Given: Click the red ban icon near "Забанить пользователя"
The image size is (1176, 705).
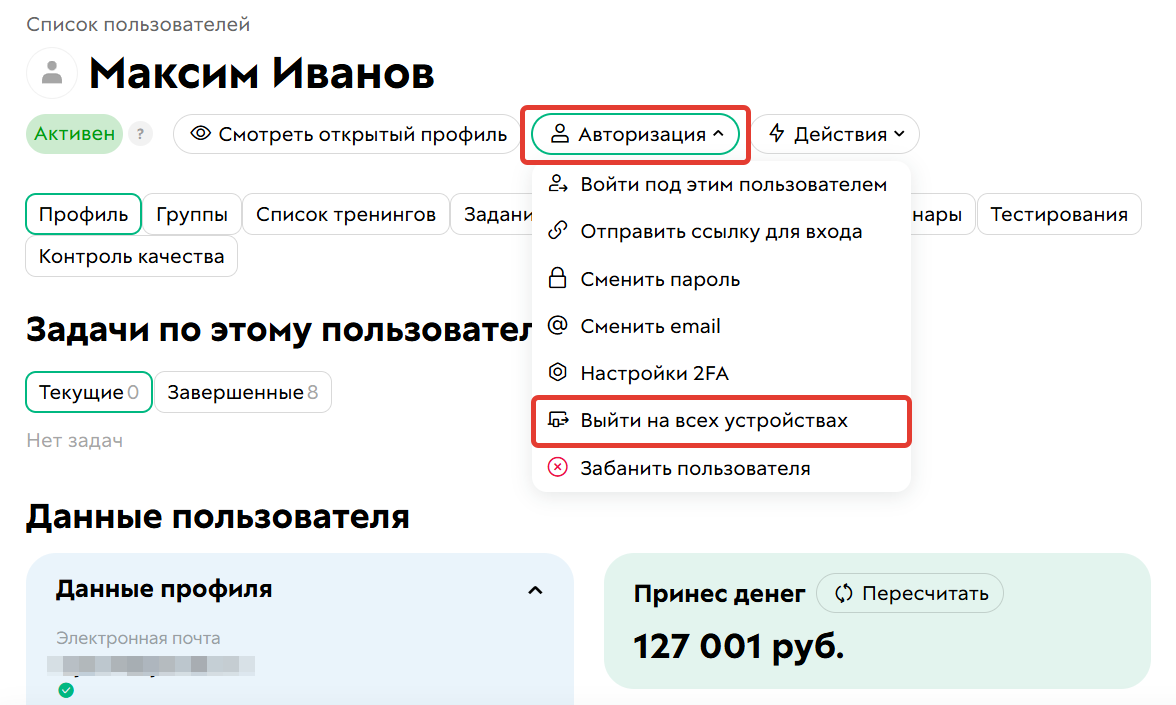Looking at the screenshot, I should pyautogui.click(x=557, y=467).
